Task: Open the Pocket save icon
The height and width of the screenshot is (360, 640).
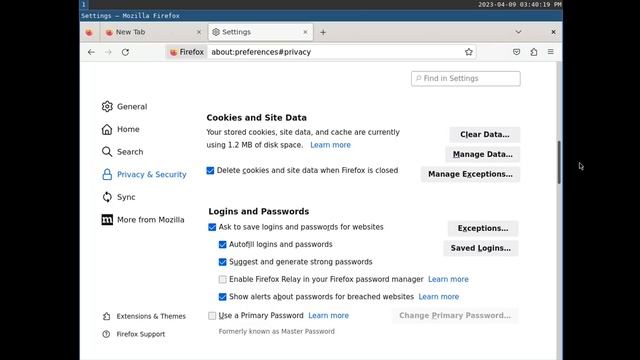Action: 516,52
